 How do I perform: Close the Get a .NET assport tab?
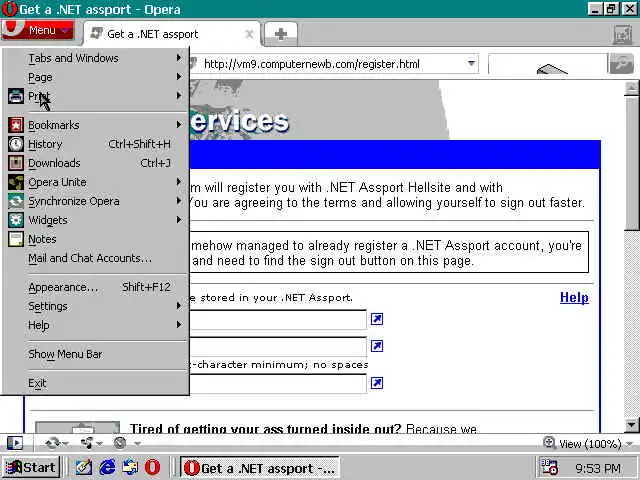tap(249, 34)
